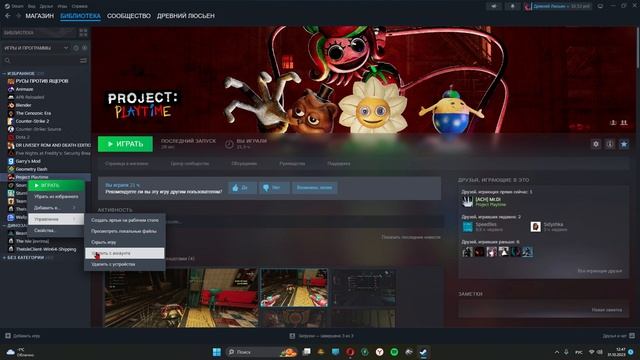Select РУСЫ ПРОТИВ ЯЩЕРОВ in library
This screenshot has height=360, width=640.
42,81
